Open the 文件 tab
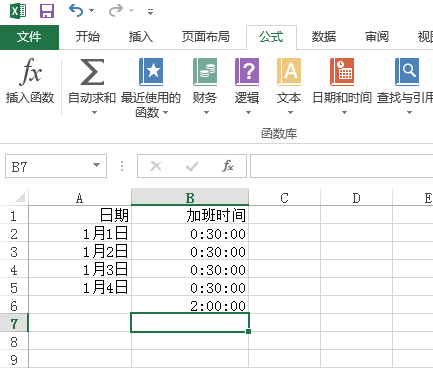This screenshot has height=368, width=433. [x=29, y=37]
